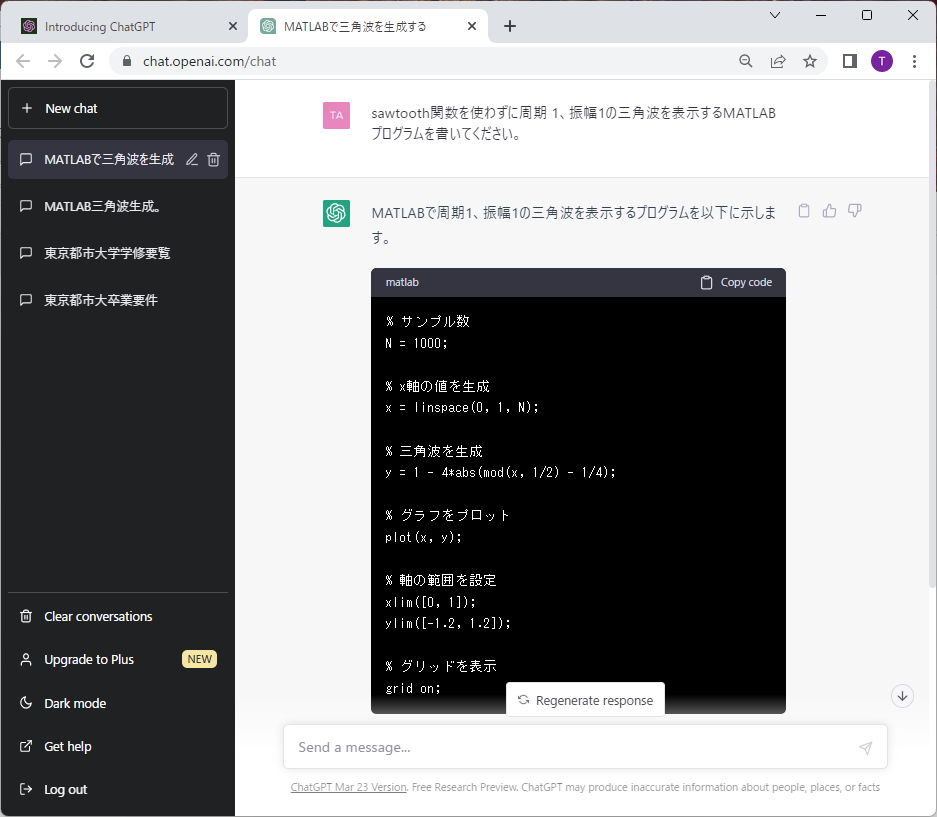
Task: Delete chat with the trash icon
Action: tap(213, 160)
